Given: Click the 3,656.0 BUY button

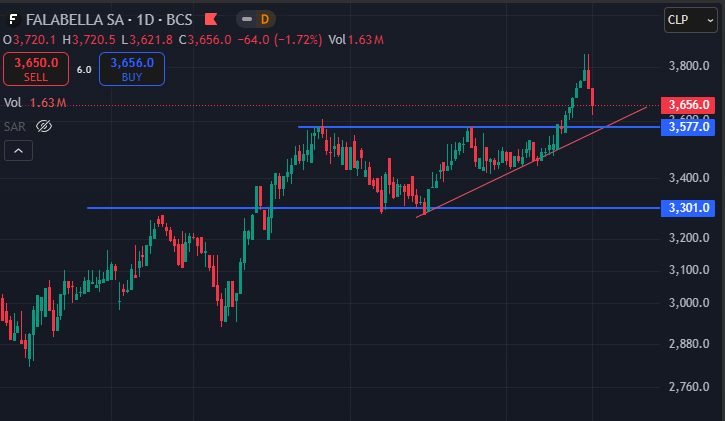Looking at the screenshot, I should [132, 69].
